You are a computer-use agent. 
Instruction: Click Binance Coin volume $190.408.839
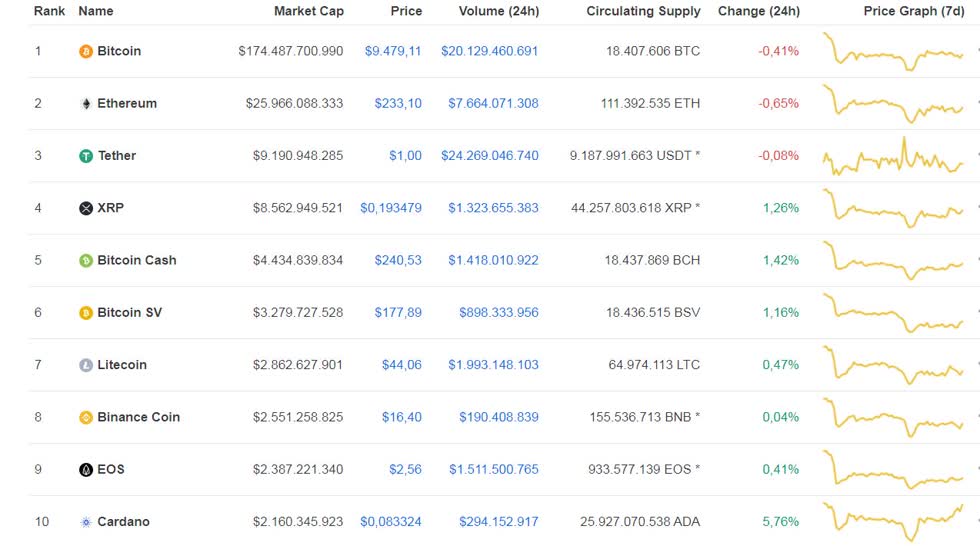499,417
